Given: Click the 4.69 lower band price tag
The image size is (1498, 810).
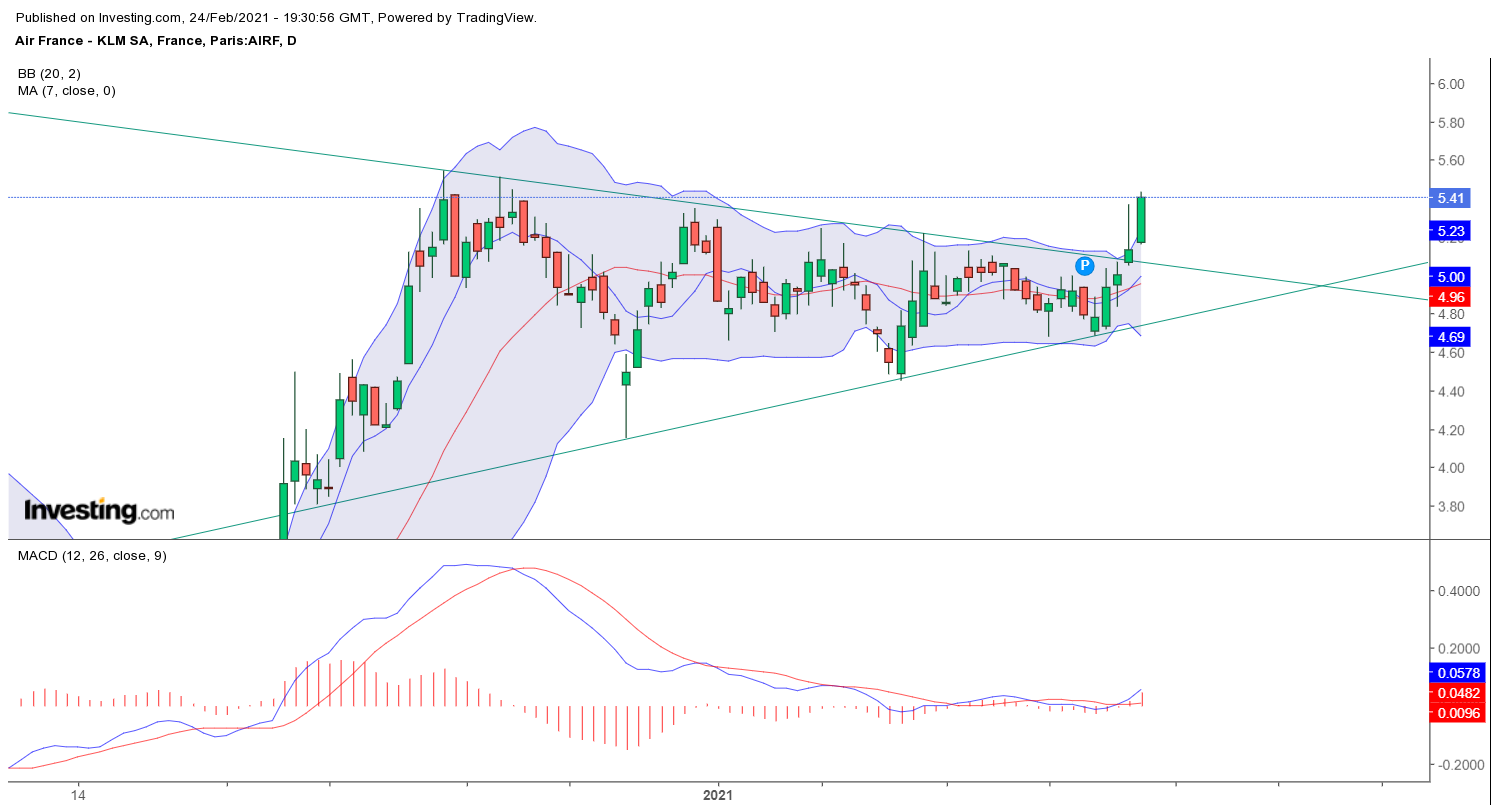Looking at the screenshot, I should pyautogui.click(x=1451, y=337).
